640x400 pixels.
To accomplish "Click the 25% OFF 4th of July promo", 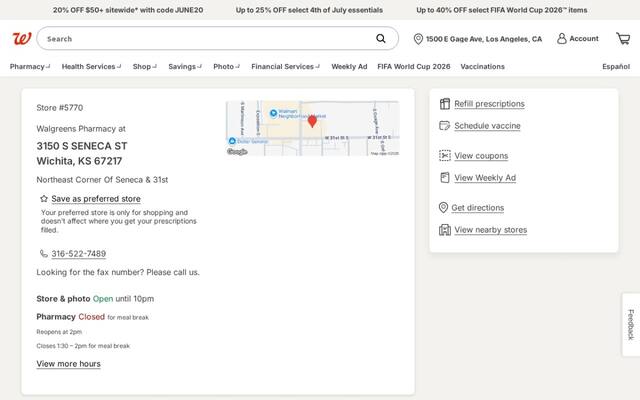I will click(309, 10).
